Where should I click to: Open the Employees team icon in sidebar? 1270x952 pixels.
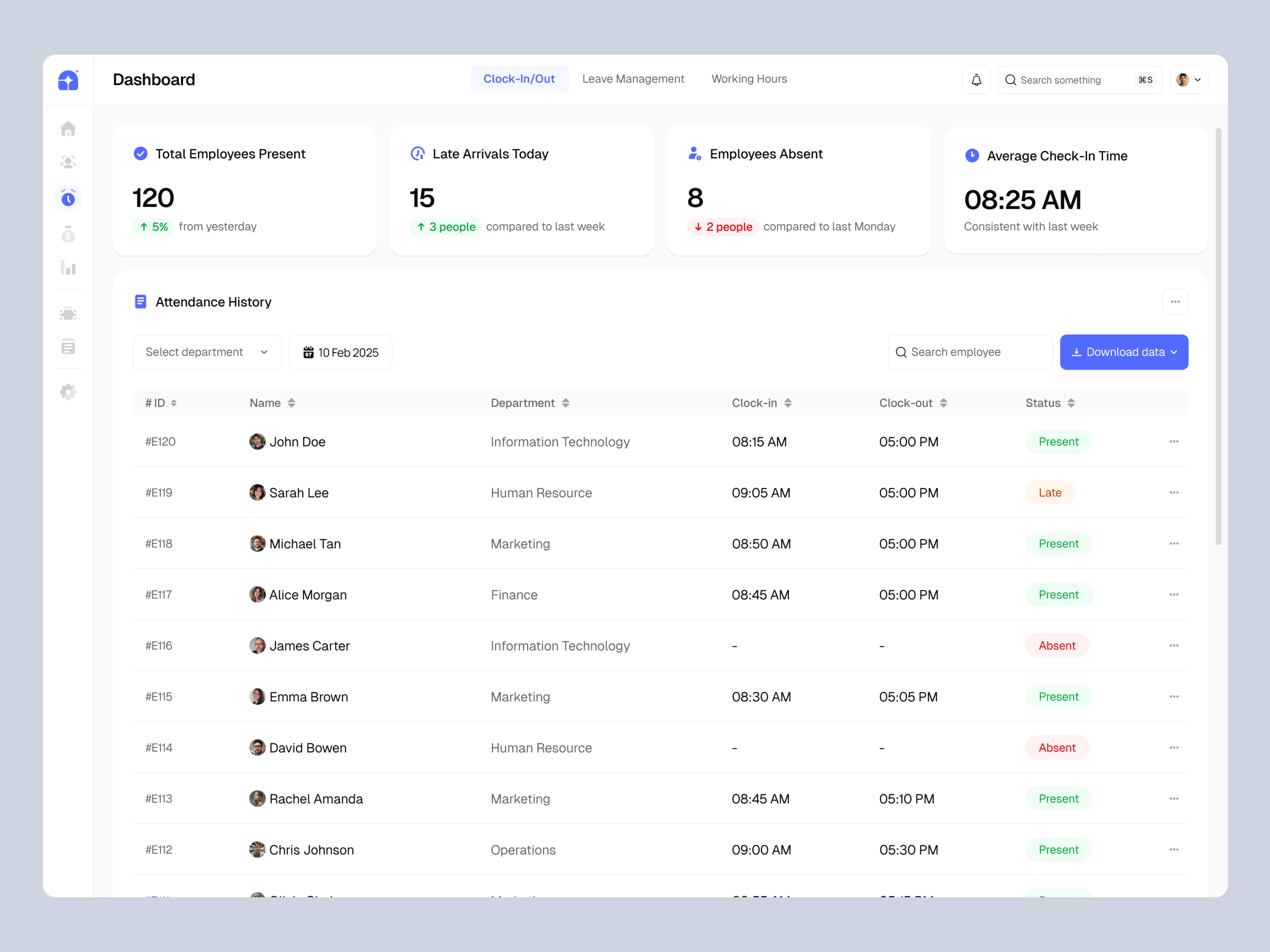coord(68,162)
